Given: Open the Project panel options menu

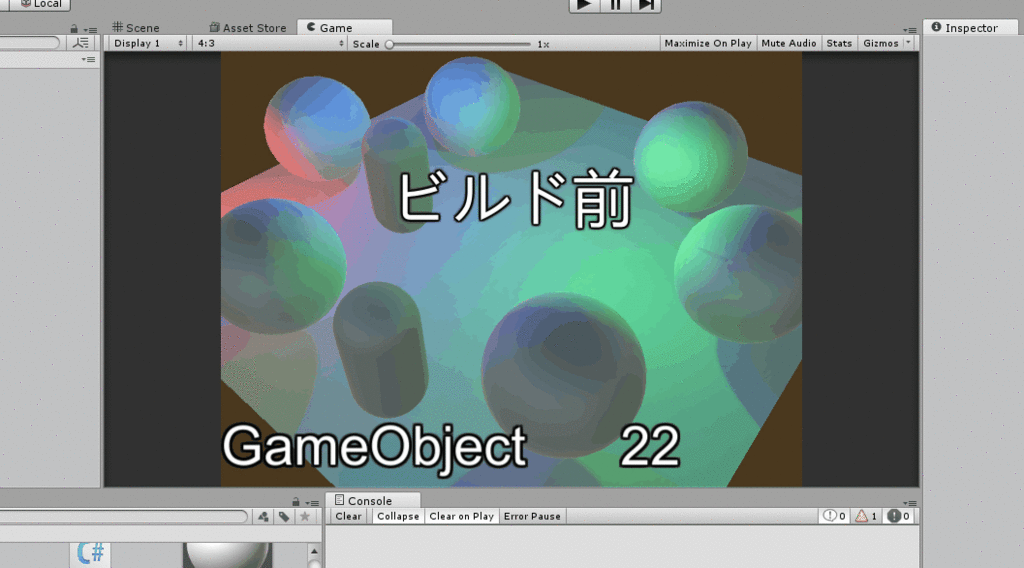Looking at the screenshot, I should pos(312,503).
